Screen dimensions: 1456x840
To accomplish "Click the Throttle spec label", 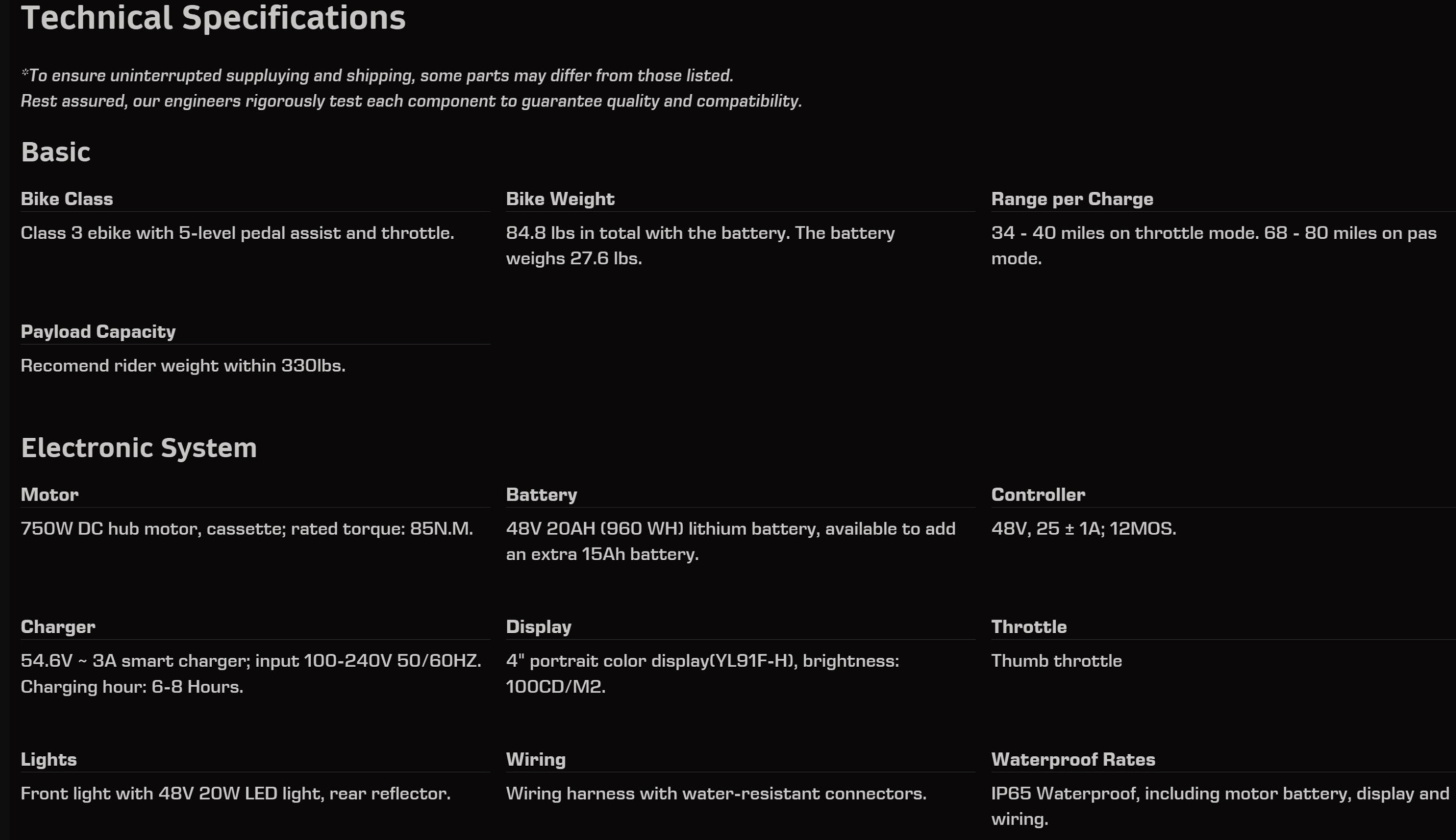I will tap(1028, 627).
